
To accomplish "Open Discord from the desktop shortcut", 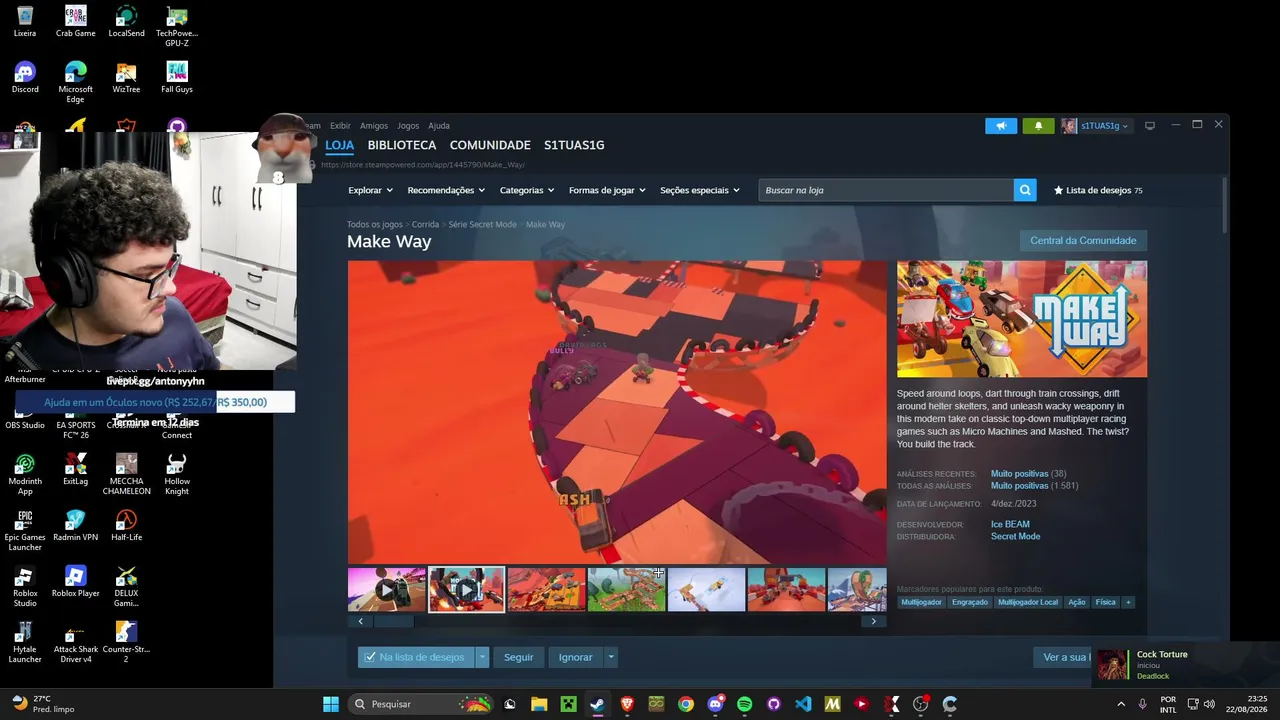I will click(25, 77).
